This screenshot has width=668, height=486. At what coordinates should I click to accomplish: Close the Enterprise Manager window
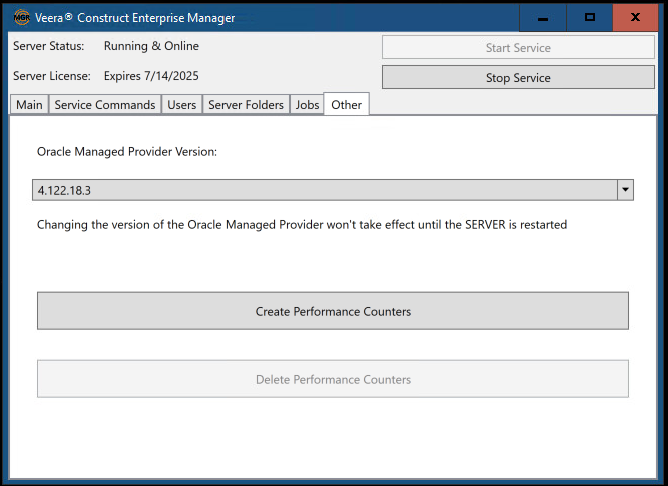tap(635, 17)
